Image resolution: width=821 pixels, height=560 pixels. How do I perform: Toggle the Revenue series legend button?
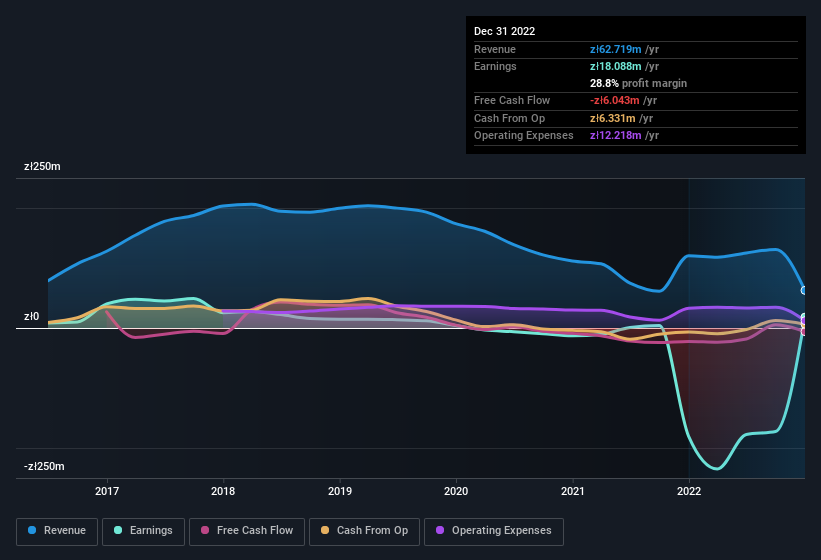point(57,531)
